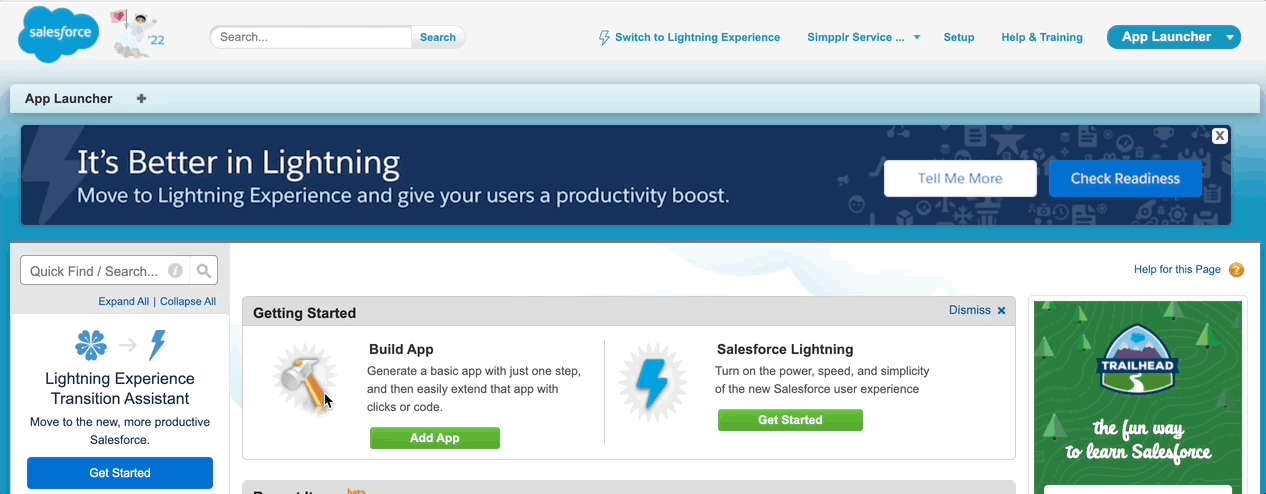Click the green Add App button

pyautogui.click(x=435, y=438)
